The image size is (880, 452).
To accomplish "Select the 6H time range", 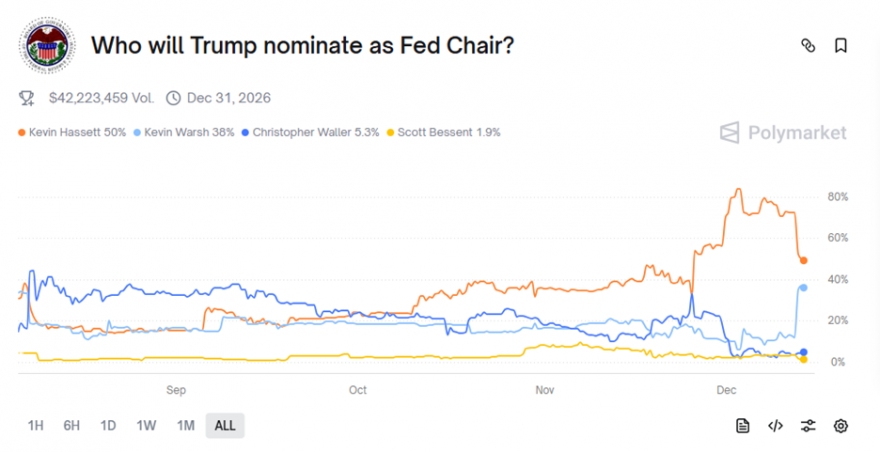I will pyautogui.click(x=72, y=426).
